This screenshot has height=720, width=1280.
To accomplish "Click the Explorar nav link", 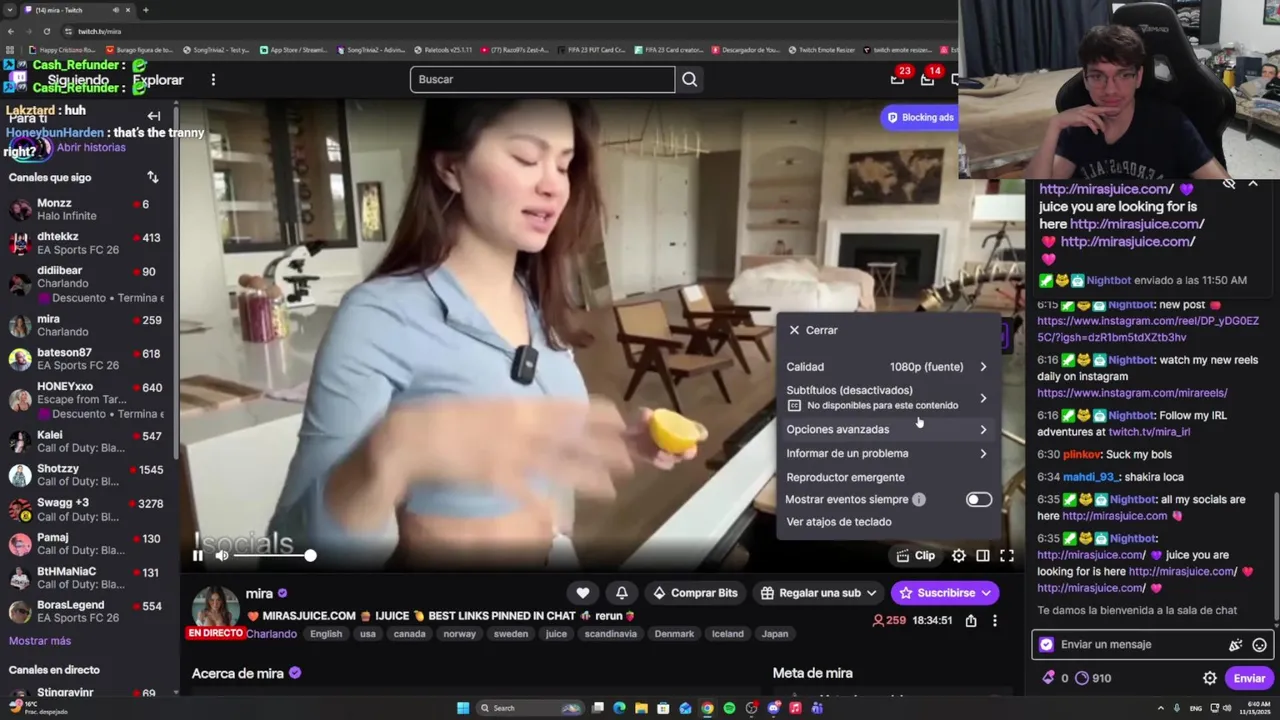I will coord(158,80).
